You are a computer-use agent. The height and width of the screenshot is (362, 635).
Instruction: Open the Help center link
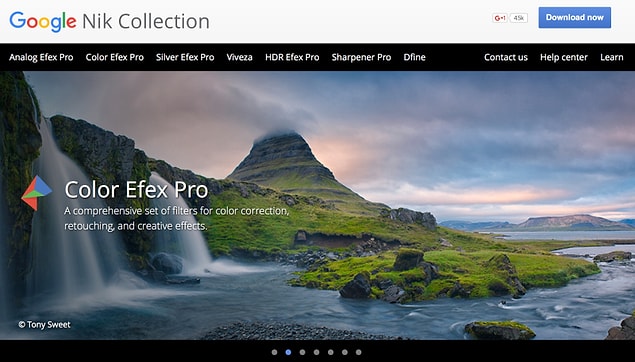pyautogui.click(x=564, y=57)
